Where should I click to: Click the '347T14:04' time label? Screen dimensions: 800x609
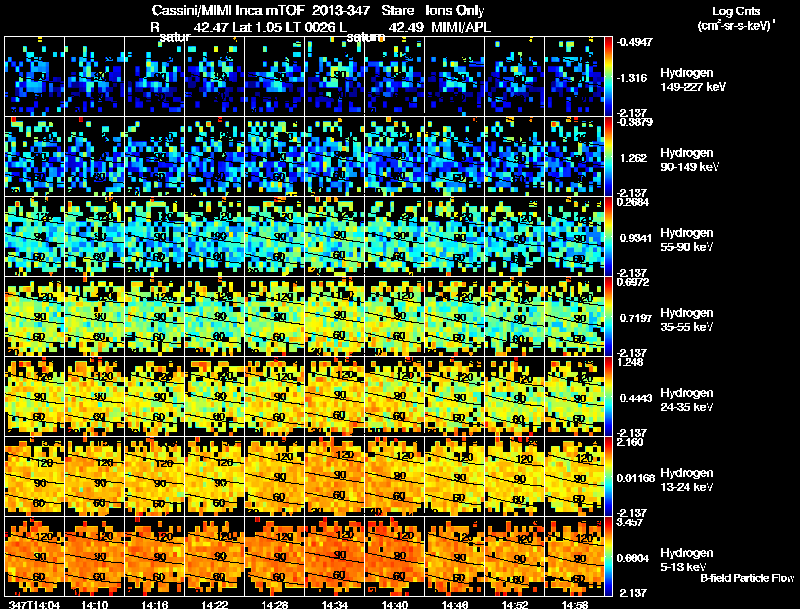[34, 604]
